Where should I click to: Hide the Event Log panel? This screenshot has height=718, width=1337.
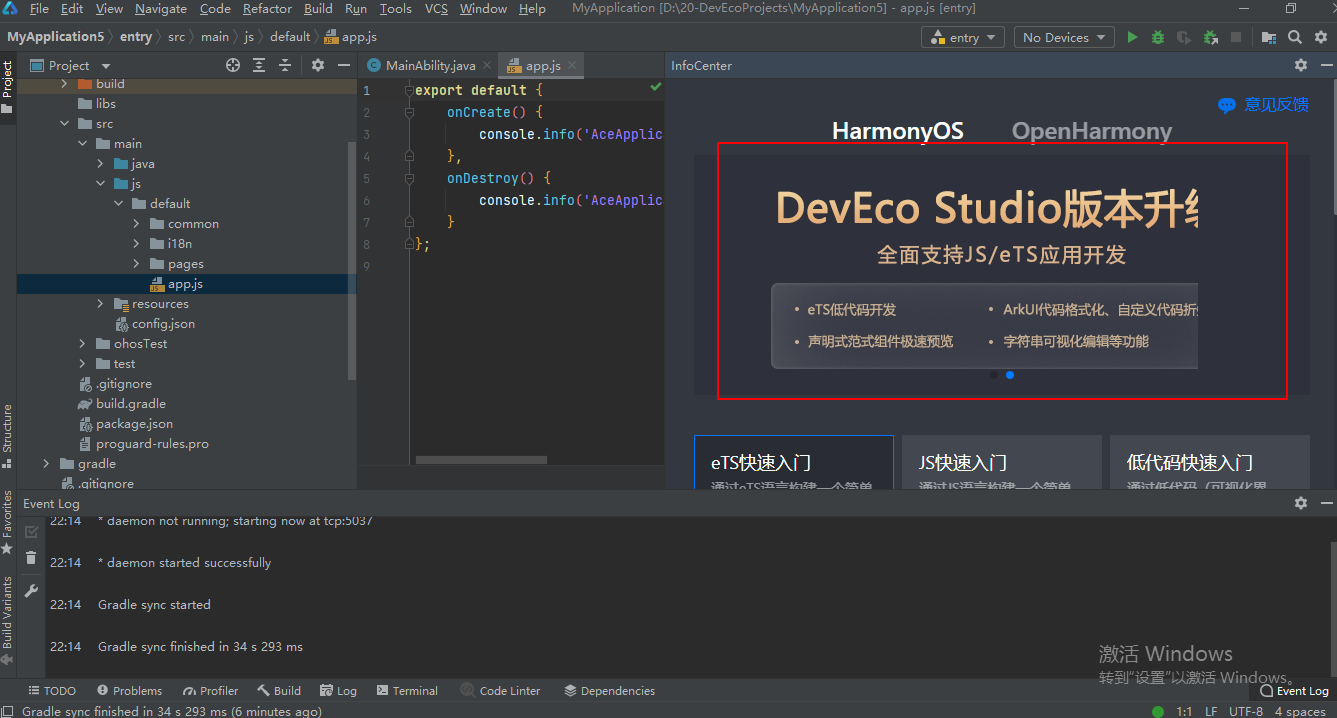tap(1326, 503)
